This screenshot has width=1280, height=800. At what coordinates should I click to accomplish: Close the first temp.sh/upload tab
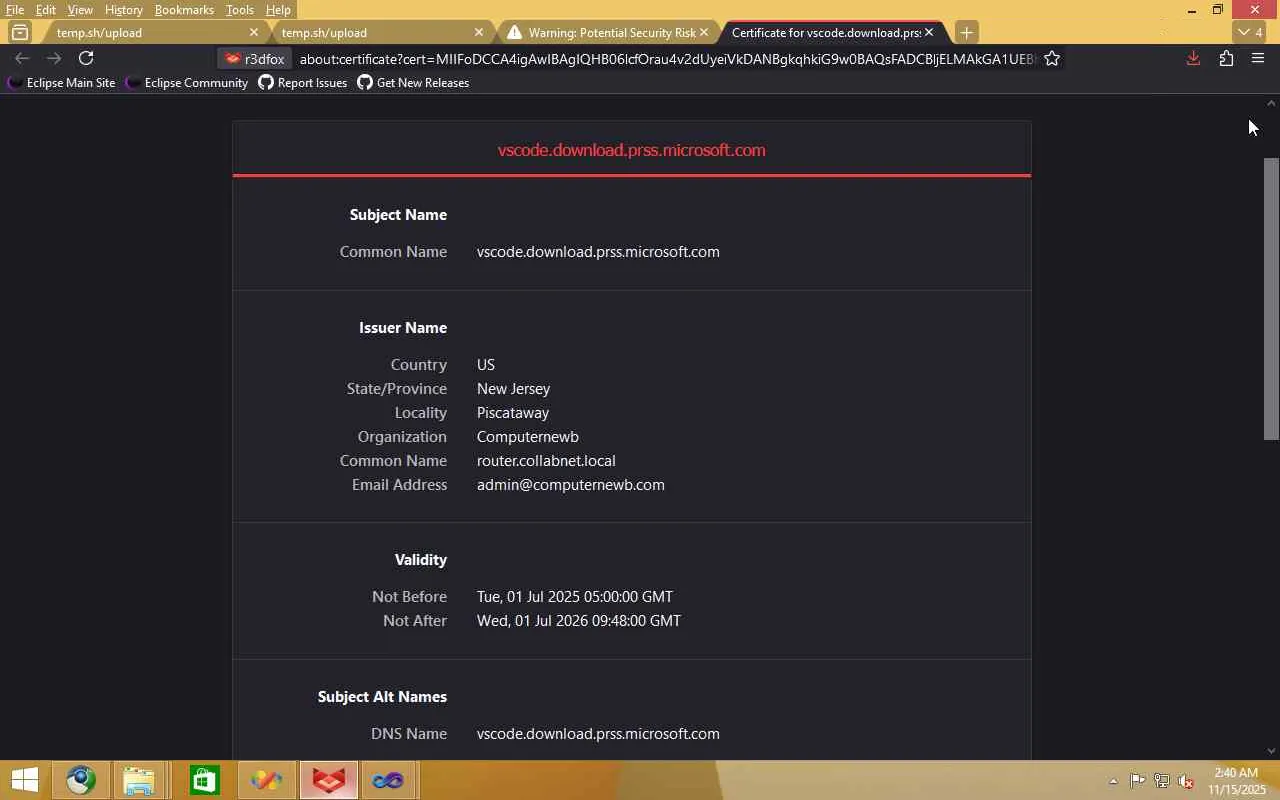254,32
